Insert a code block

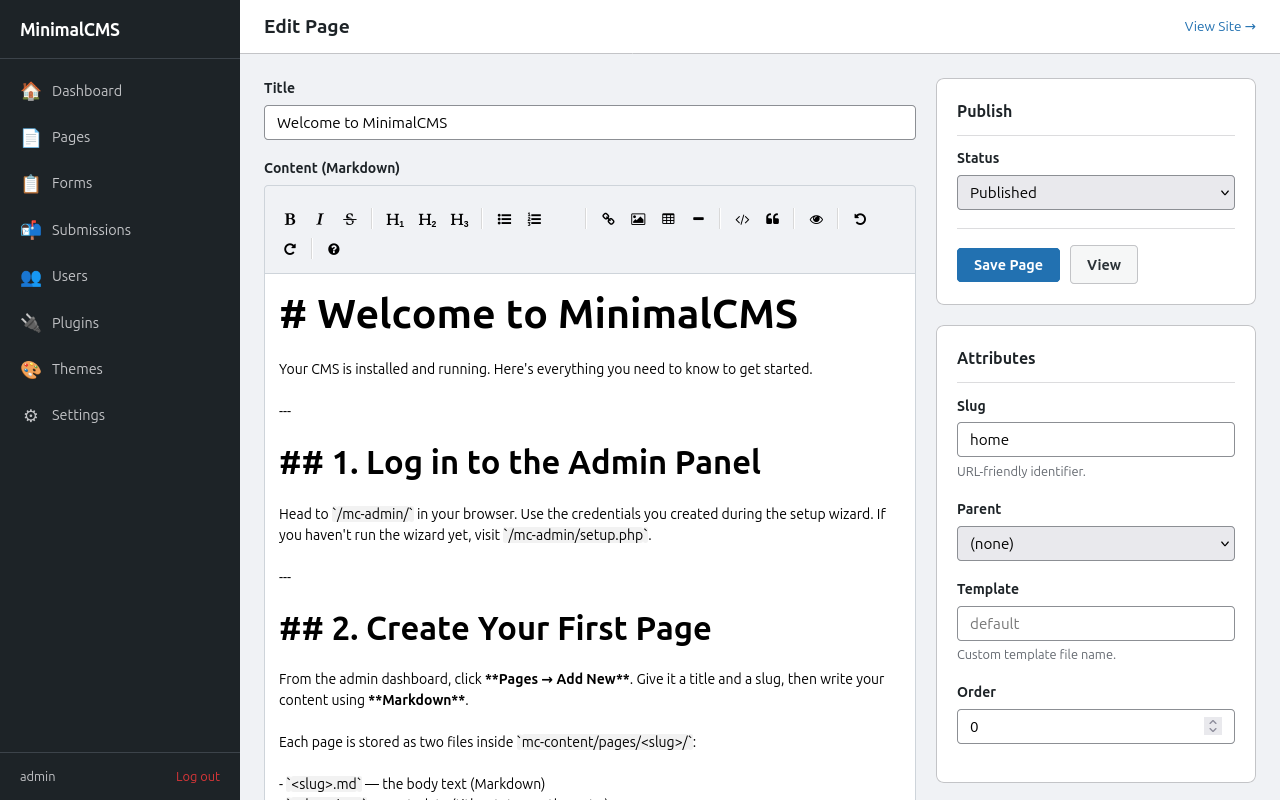coord(742,219)
